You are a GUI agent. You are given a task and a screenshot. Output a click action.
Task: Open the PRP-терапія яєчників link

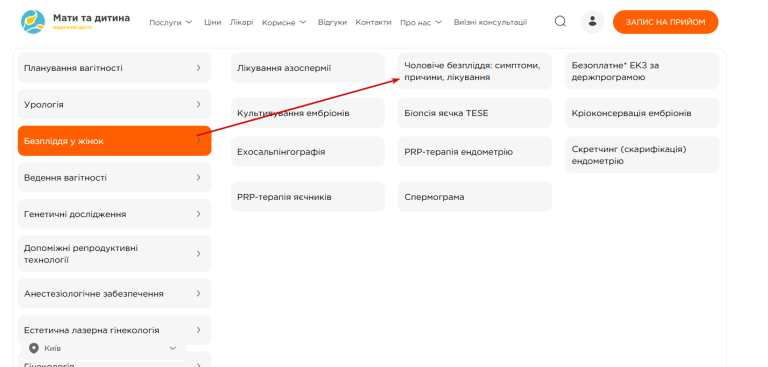[308, 196]
